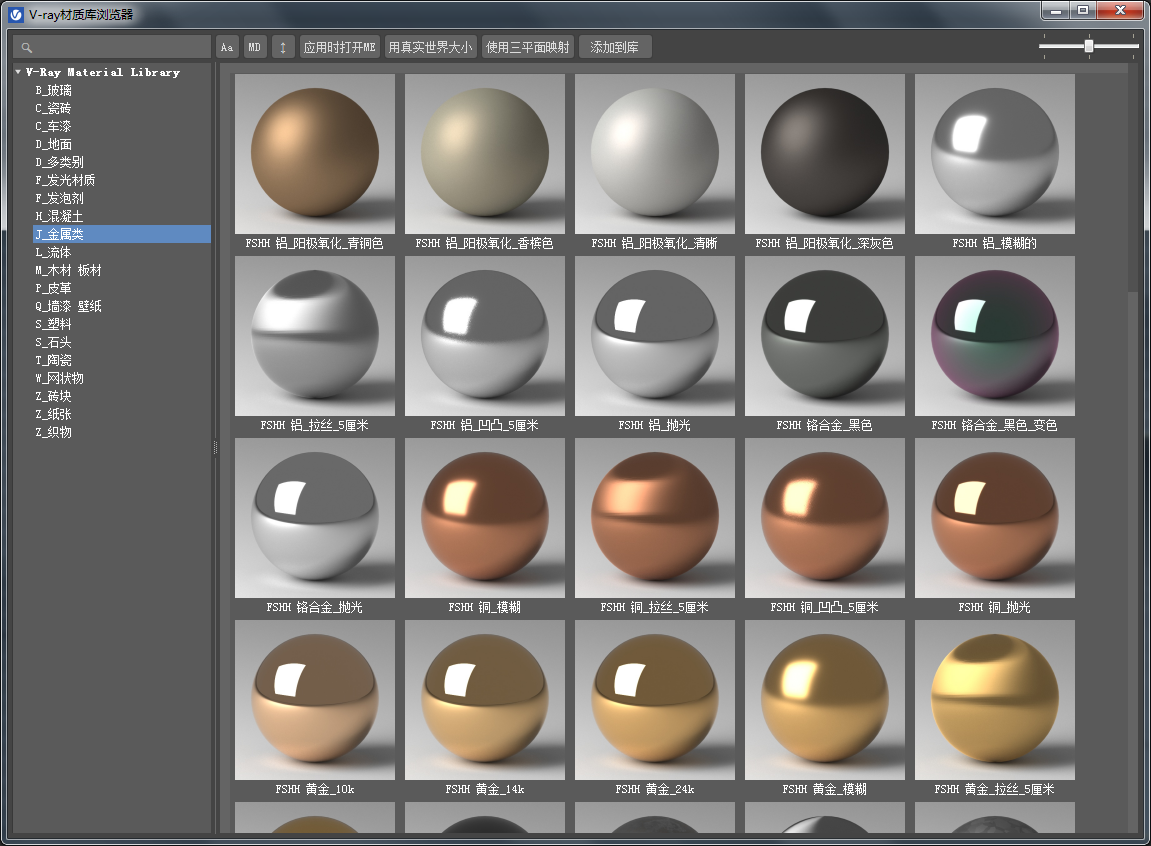Select the L_流体 category

click(54, 252)
